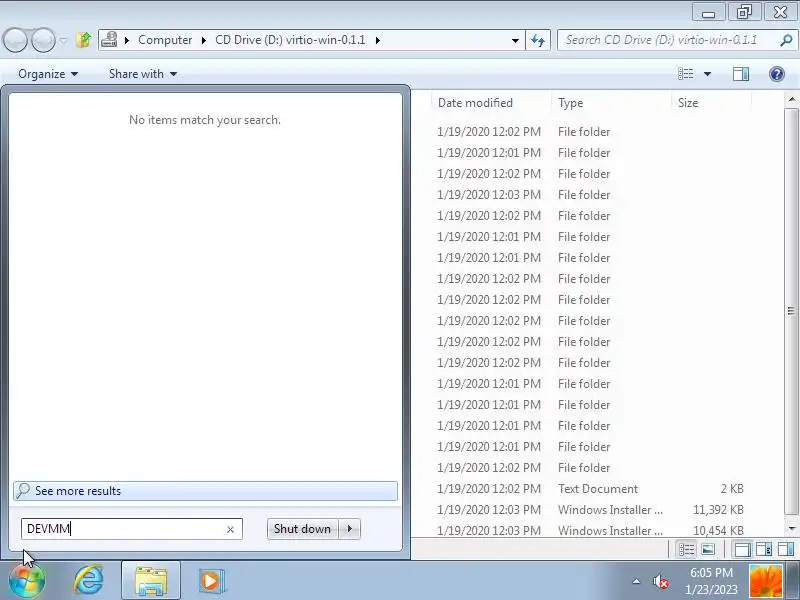
Task: Click the scroll down arrow of the file list
Action: pos(792,529)
